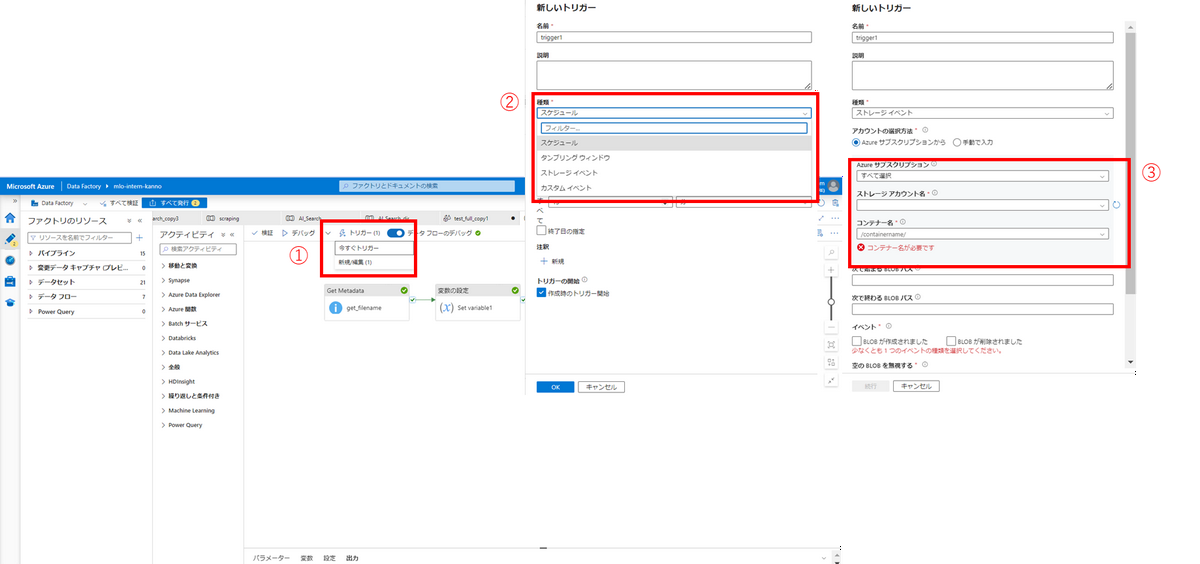The height and width of the screenshot is (564, 1200).
Task: Toggle データ フローのデバッグ switch
Action: [x=395, y=233]
